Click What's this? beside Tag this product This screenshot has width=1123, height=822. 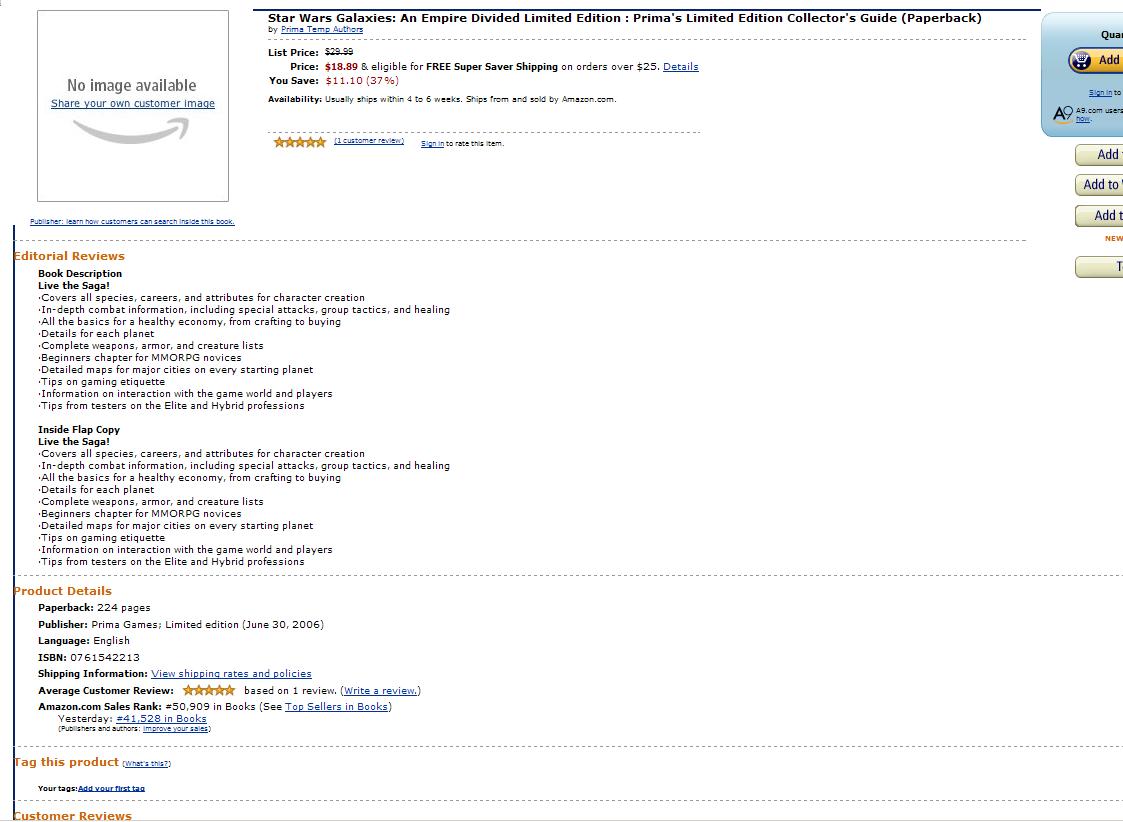pyautogui.click(x=146, y=764)
